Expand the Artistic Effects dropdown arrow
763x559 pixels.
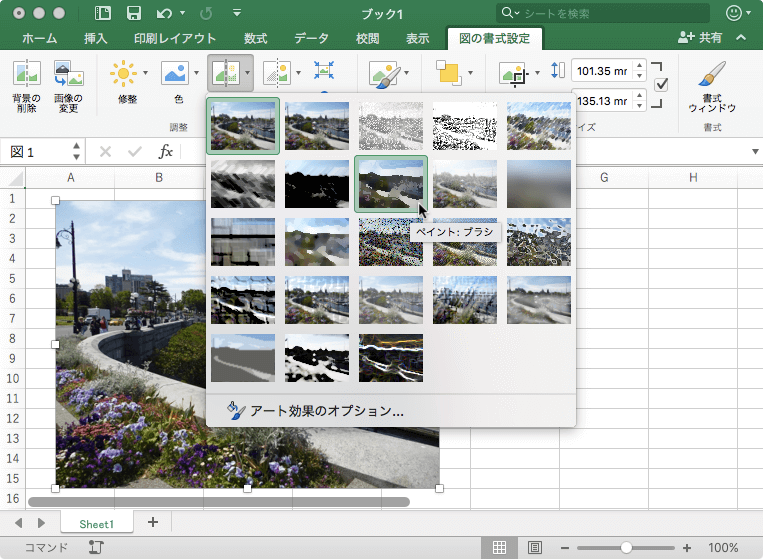point(248,73)
